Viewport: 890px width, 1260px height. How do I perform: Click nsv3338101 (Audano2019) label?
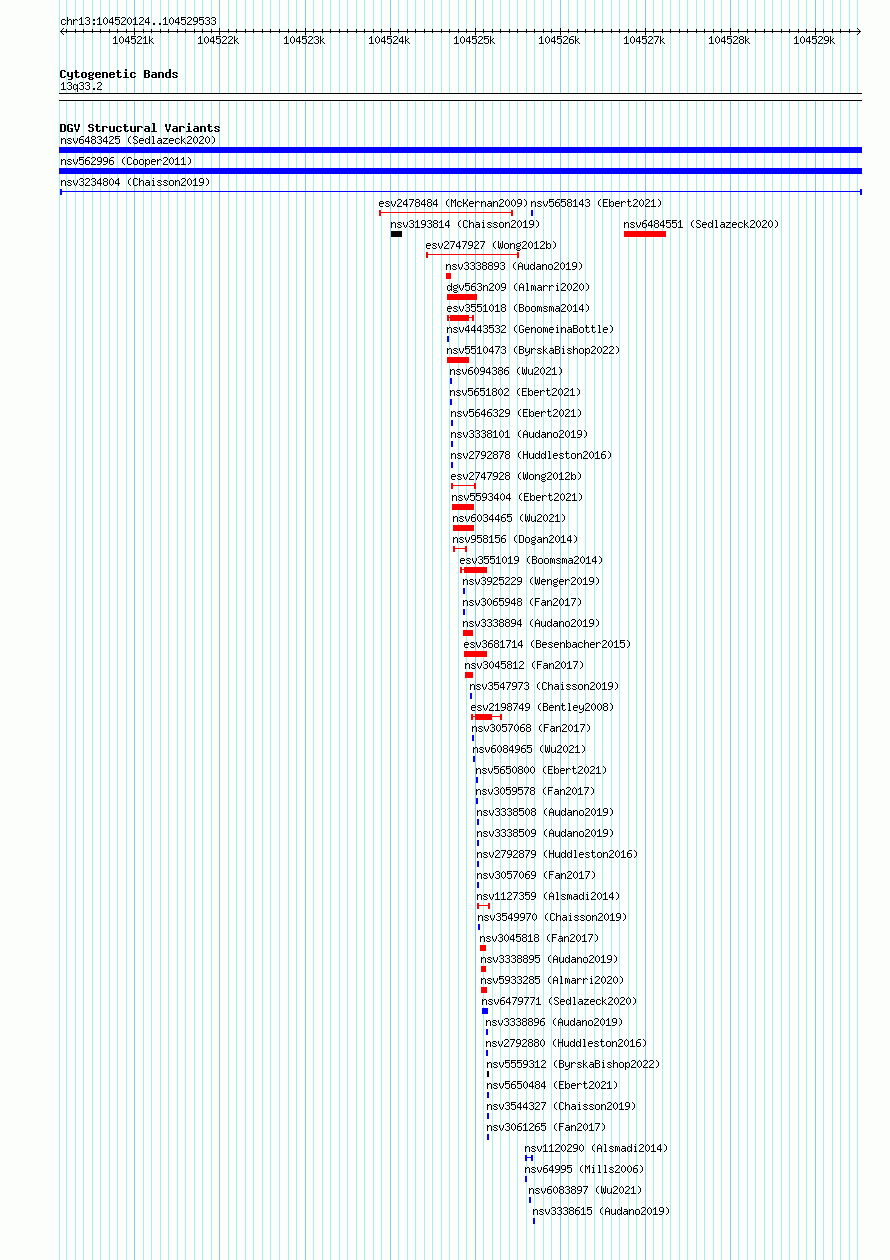pos(519,434)
